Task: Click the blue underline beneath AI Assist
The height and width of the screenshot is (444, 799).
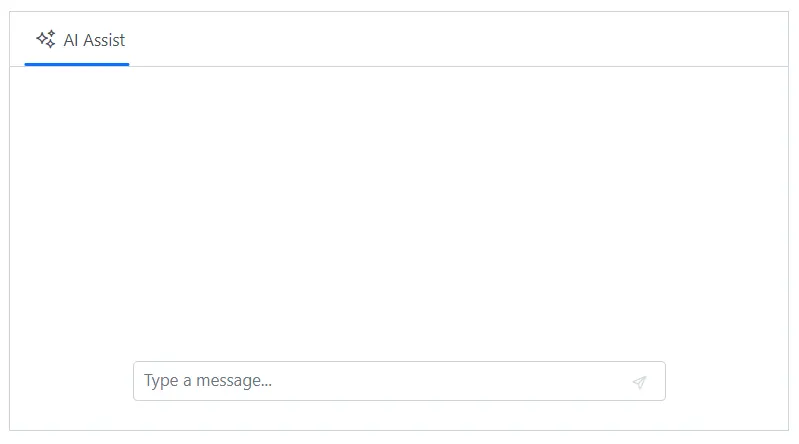Action: point(77,64)
